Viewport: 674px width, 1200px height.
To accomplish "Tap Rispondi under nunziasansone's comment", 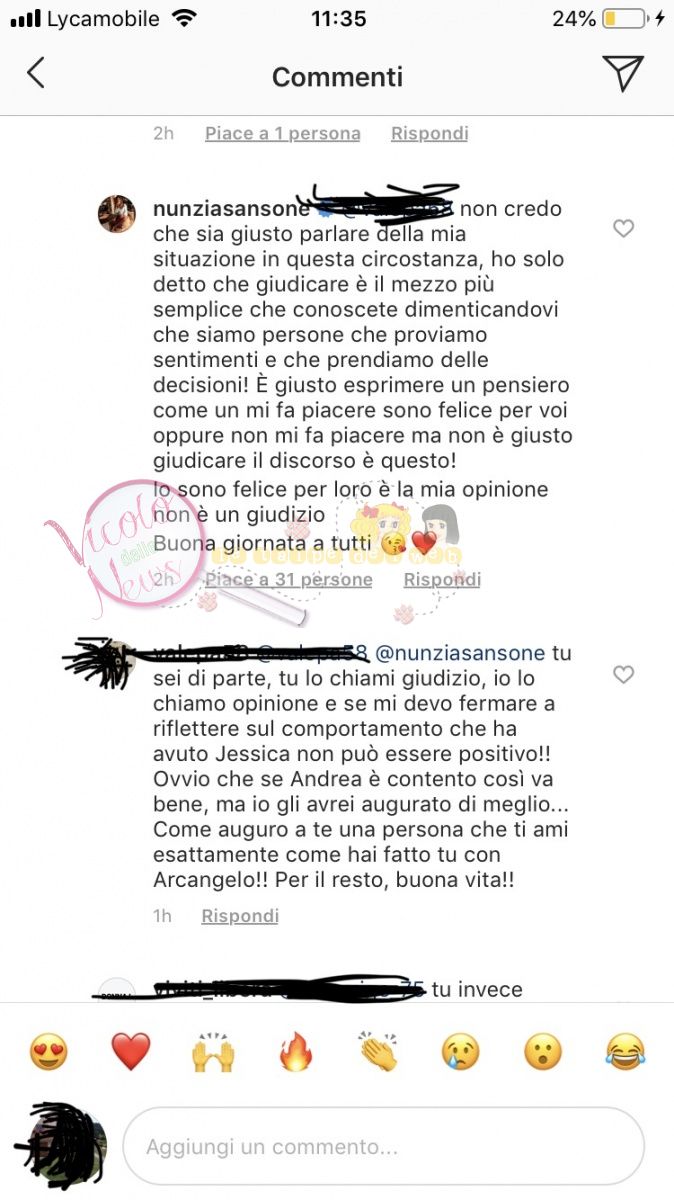I will (442, 579).
